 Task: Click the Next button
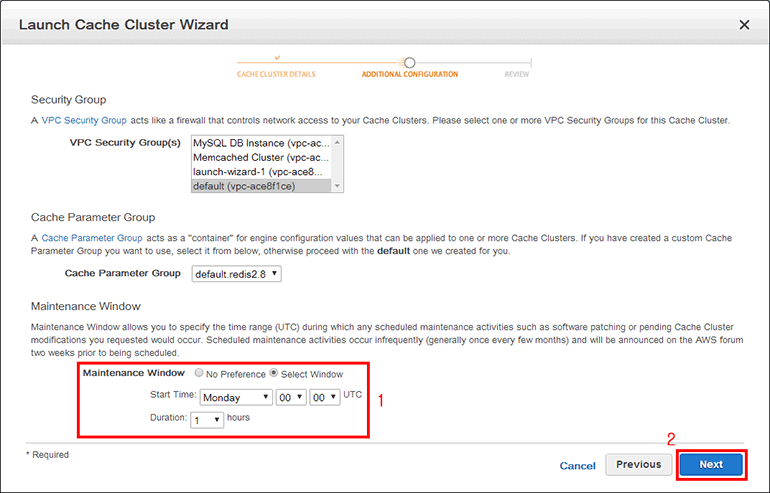point(711,464)
